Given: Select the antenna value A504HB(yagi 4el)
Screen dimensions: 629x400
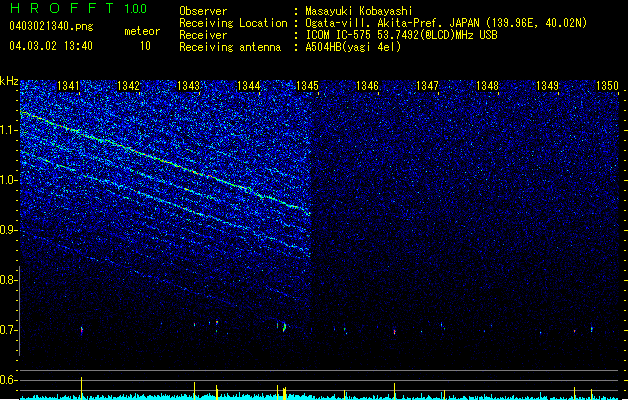Looking at the screenshot, I should pyautogui.click(x=353, y=47).
